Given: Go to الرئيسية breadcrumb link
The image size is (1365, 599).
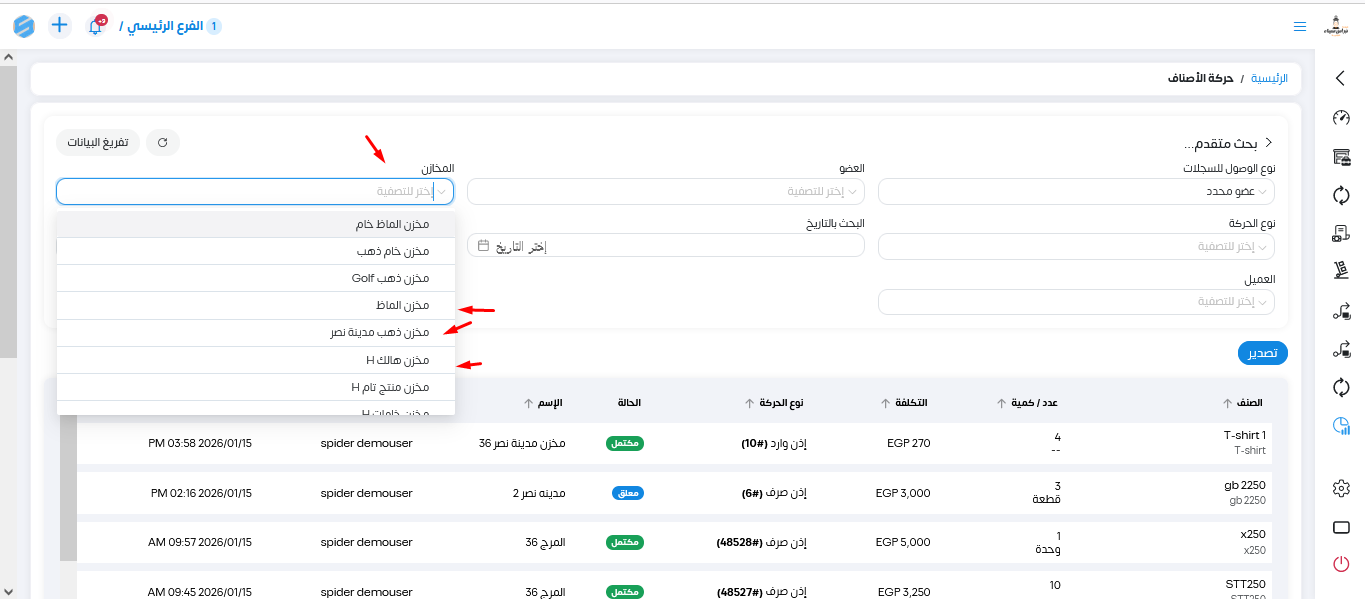Looking at the screenshot, I should pos(1270,78).
